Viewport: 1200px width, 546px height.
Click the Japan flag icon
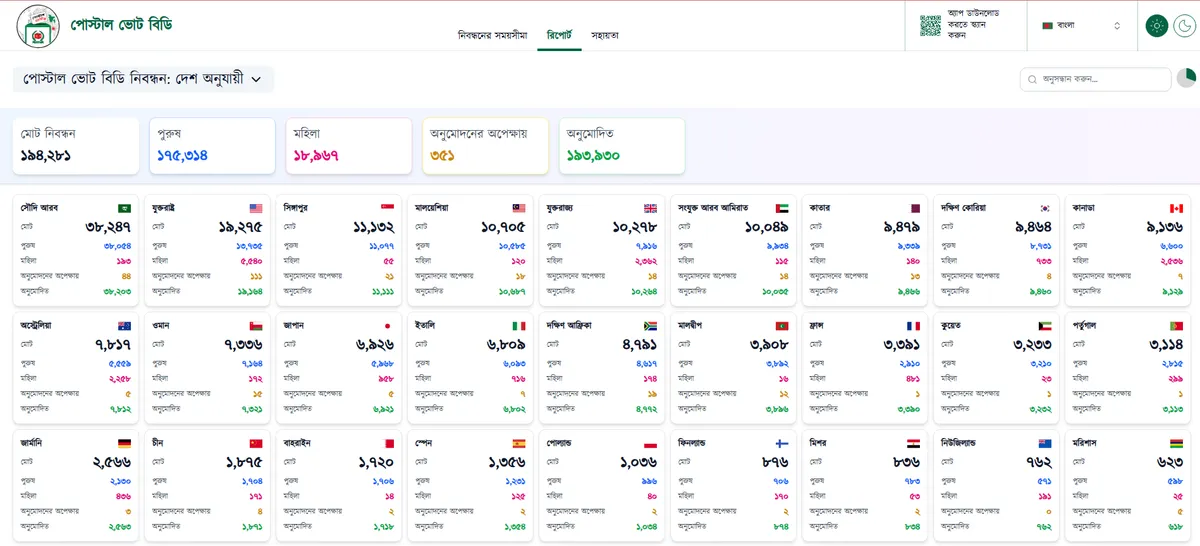click(x=387, y=326)
